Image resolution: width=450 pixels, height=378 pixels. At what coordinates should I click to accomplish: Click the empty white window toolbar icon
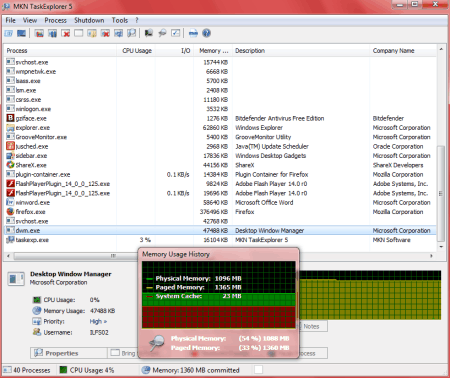point(79,33)
